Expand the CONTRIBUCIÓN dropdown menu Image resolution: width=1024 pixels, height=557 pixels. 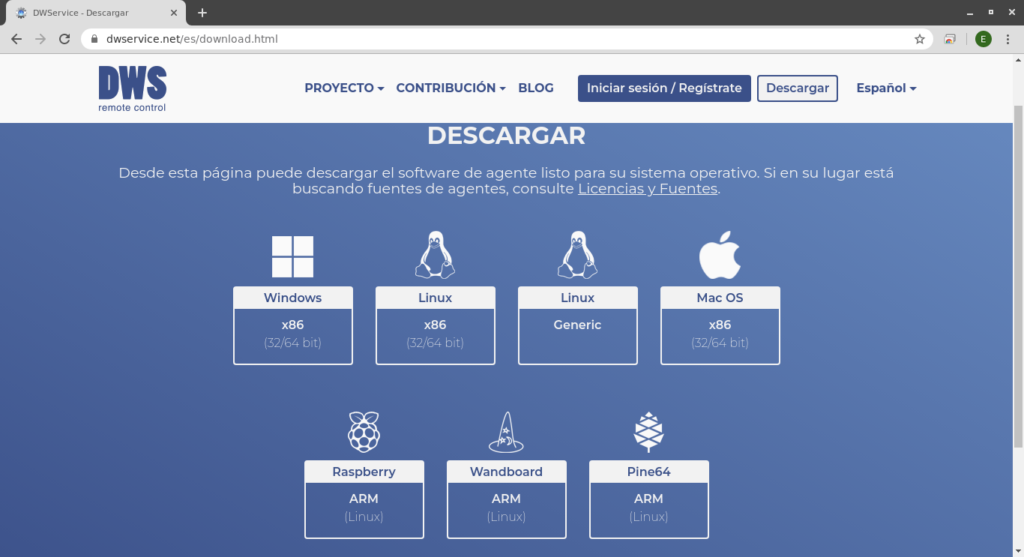pyautogui.click(x=451, y=88)
